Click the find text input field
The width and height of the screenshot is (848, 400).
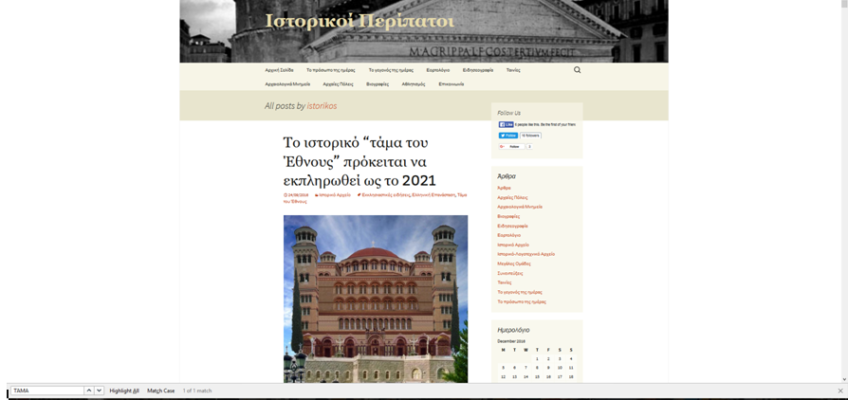[x=45, y=390]
